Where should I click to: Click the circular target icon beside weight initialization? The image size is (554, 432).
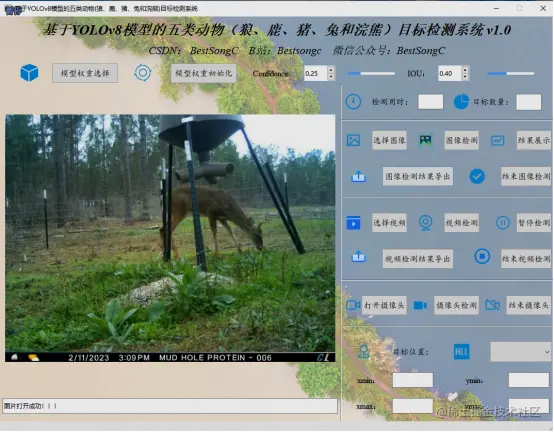[x=143, y=73]
